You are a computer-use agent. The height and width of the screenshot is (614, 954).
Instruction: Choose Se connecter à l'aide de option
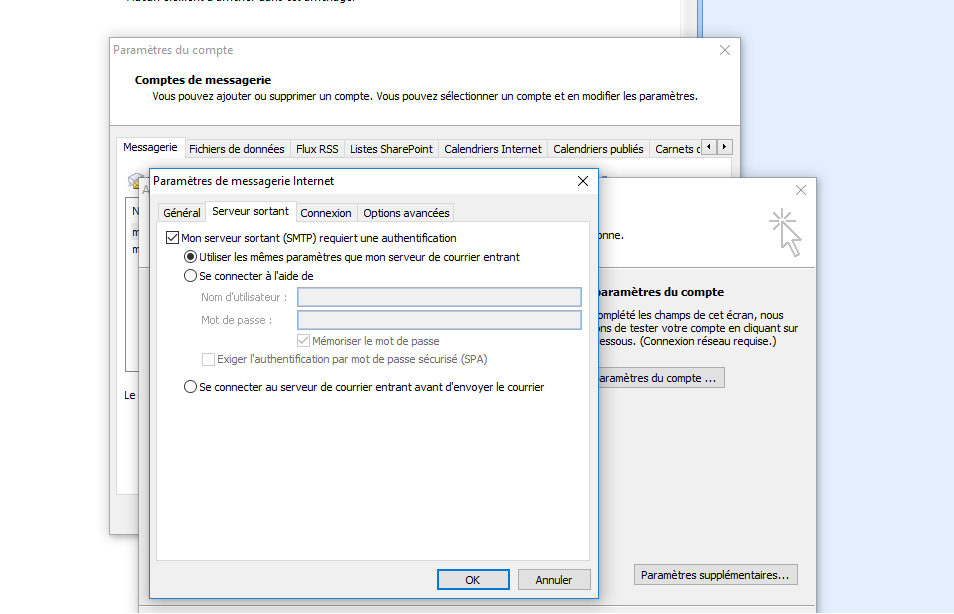coord(191,276)
